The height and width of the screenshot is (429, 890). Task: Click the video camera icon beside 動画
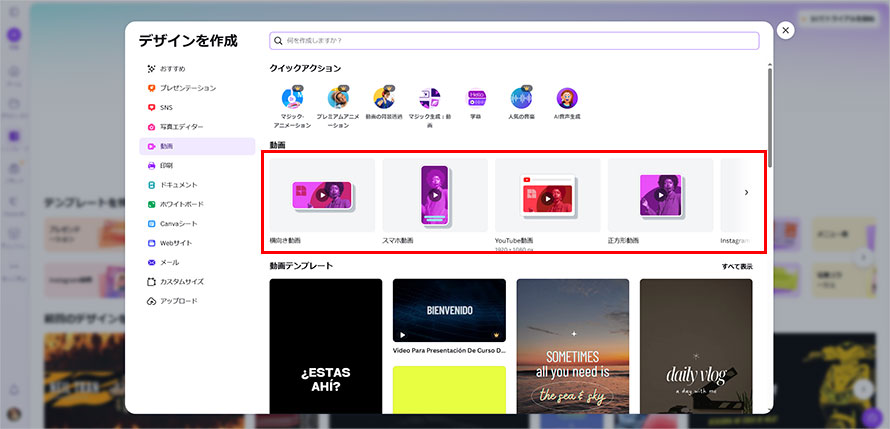(x=151, y=146)
